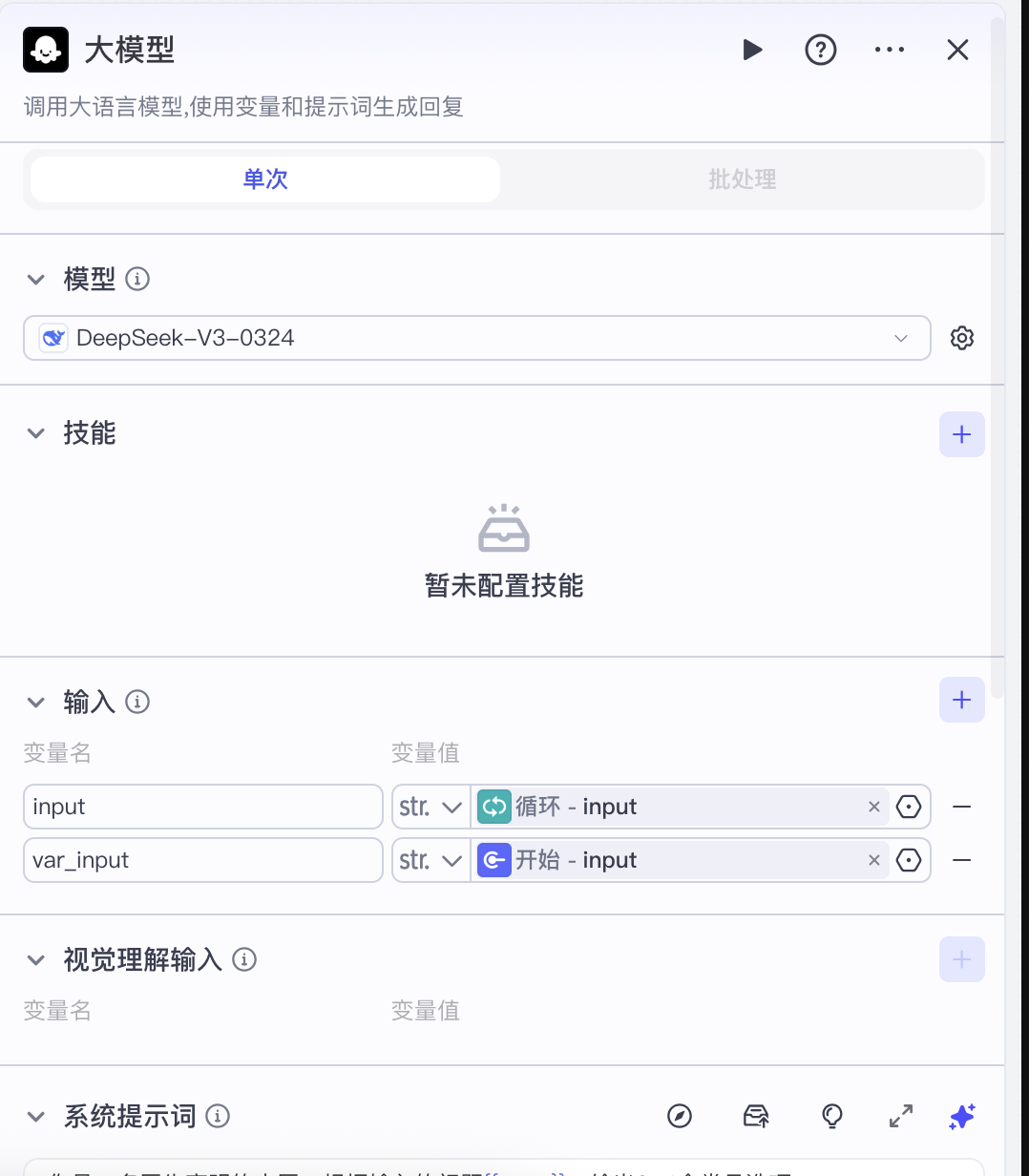Run the 大模型 node with play icon

point(752,50)
